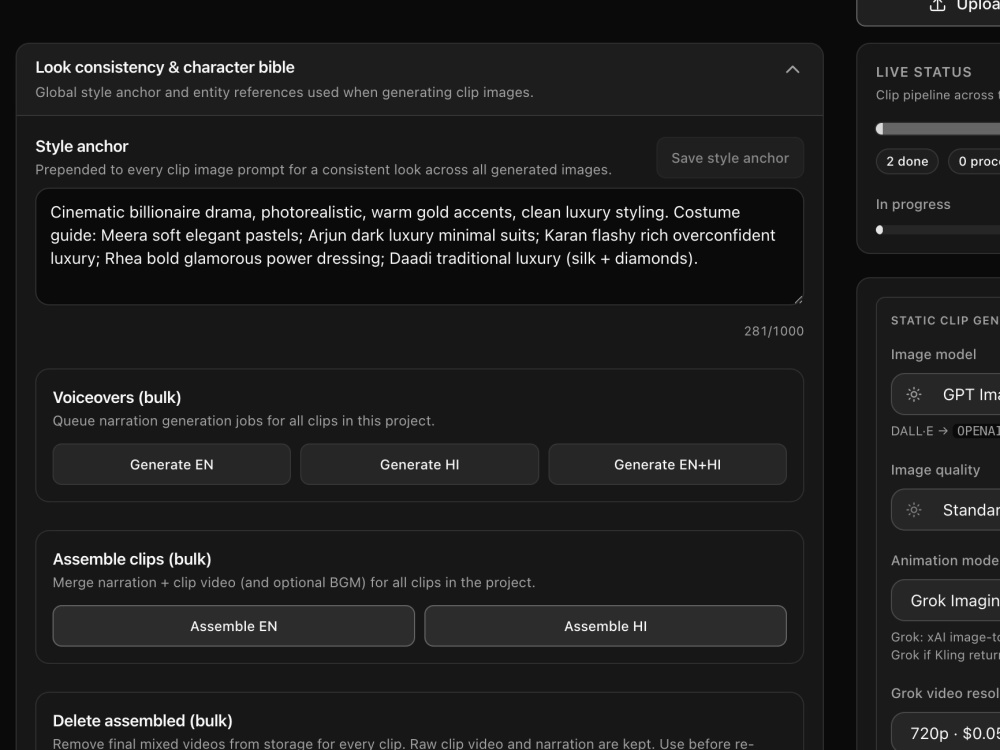This screenshot has width=1000, height=750.
Task: Open the Grok Imagine animation model dropdown
Action: (945, 600)
